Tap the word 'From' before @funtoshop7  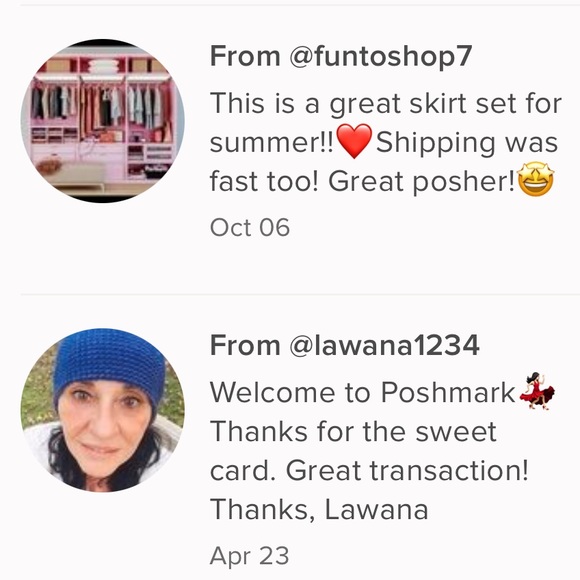(245, 56)
